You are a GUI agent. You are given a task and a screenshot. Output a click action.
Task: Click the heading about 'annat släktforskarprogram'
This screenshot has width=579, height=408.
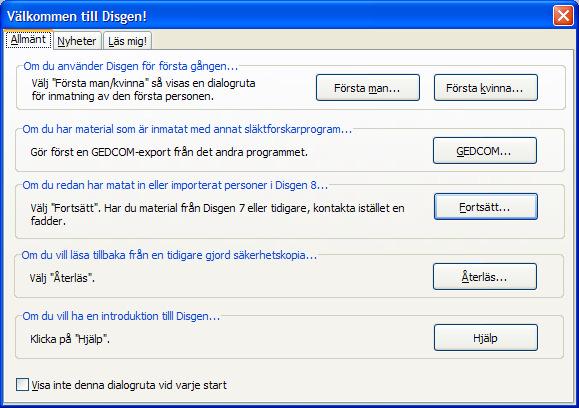pos(187,129)
